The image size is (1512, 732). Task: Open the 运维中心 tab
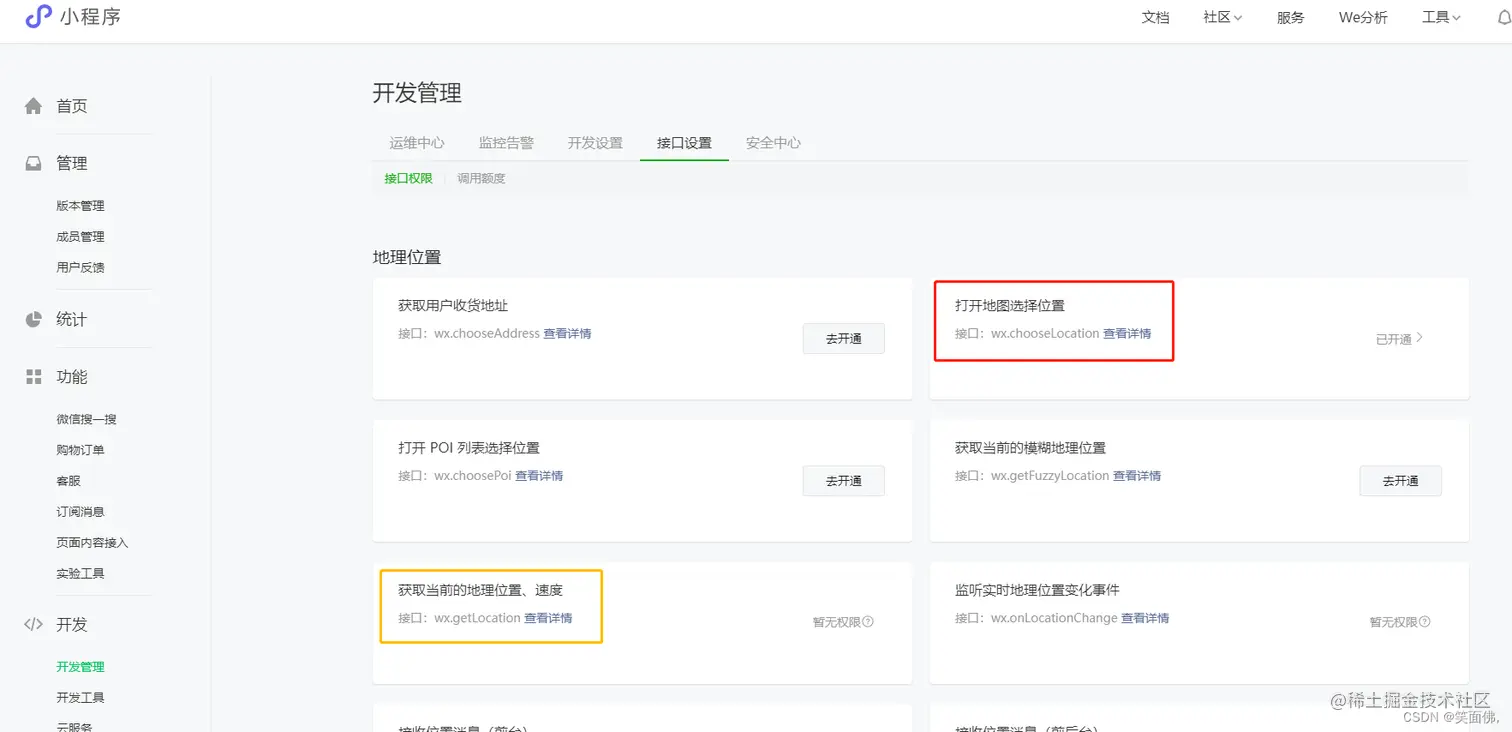417,142
